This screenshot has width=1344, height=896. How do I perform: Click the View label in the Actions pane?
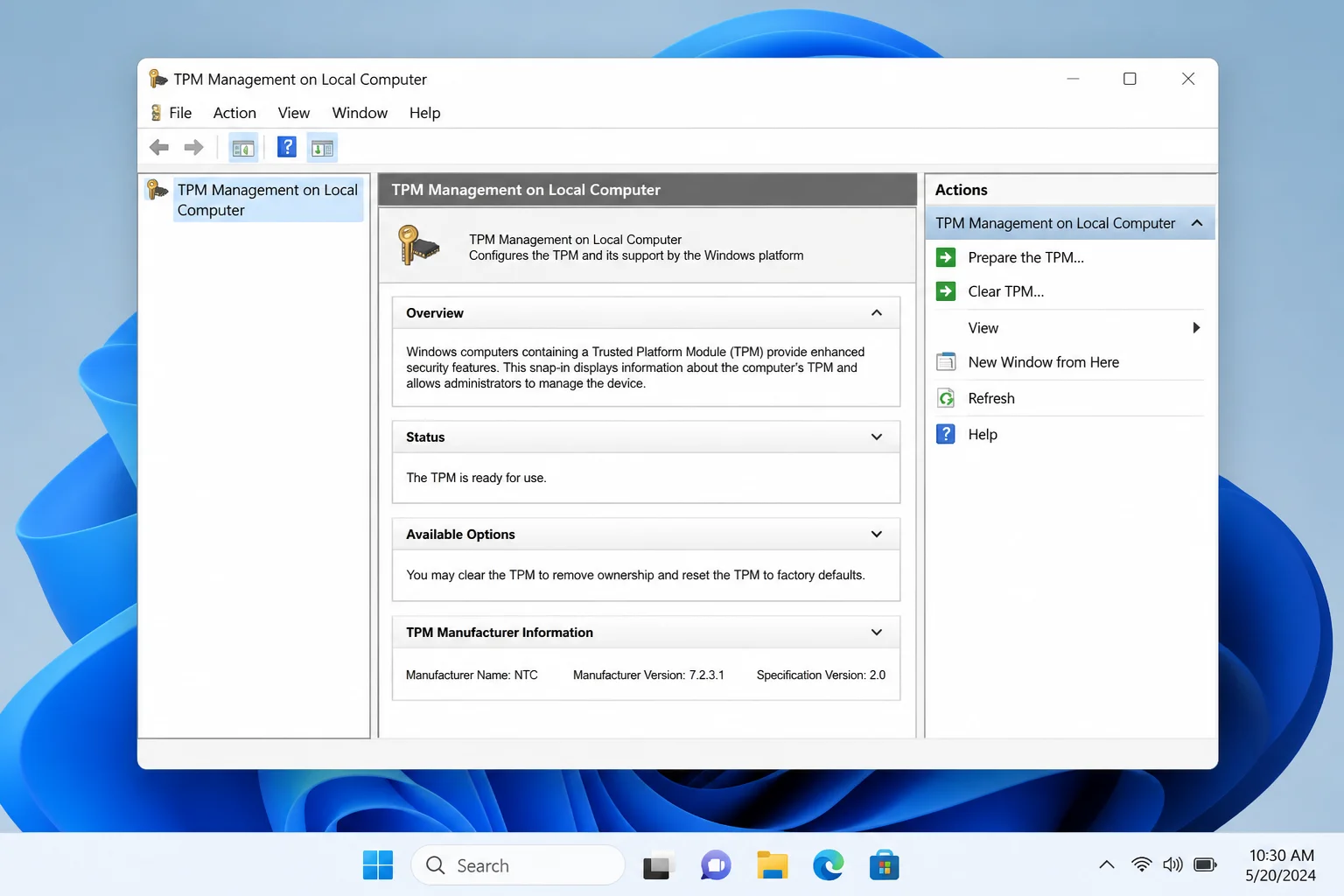click(983, 328)
